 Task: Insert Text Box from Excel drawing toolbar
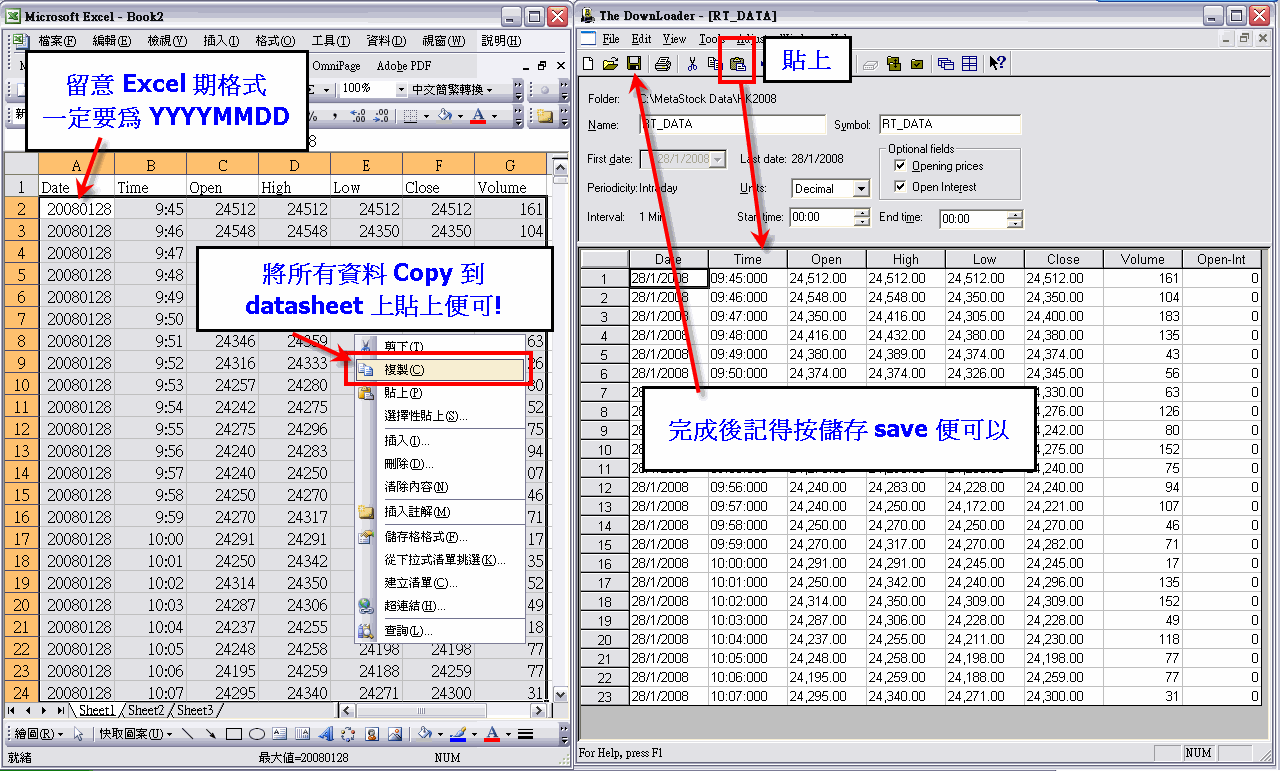(x=280, y=734)
